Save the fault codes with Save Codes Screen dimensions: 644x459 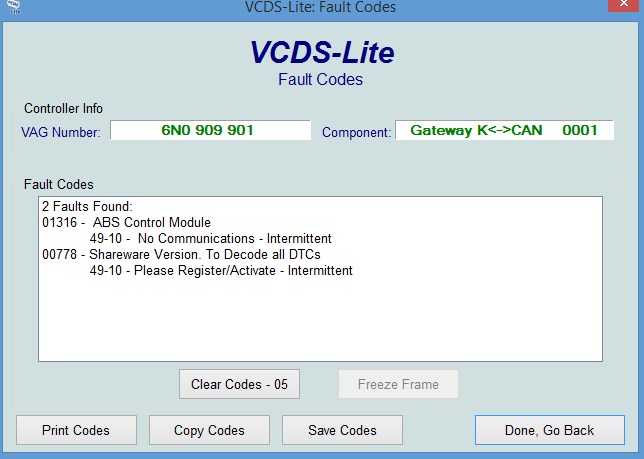pyautogui.click(x=342, y=430)
